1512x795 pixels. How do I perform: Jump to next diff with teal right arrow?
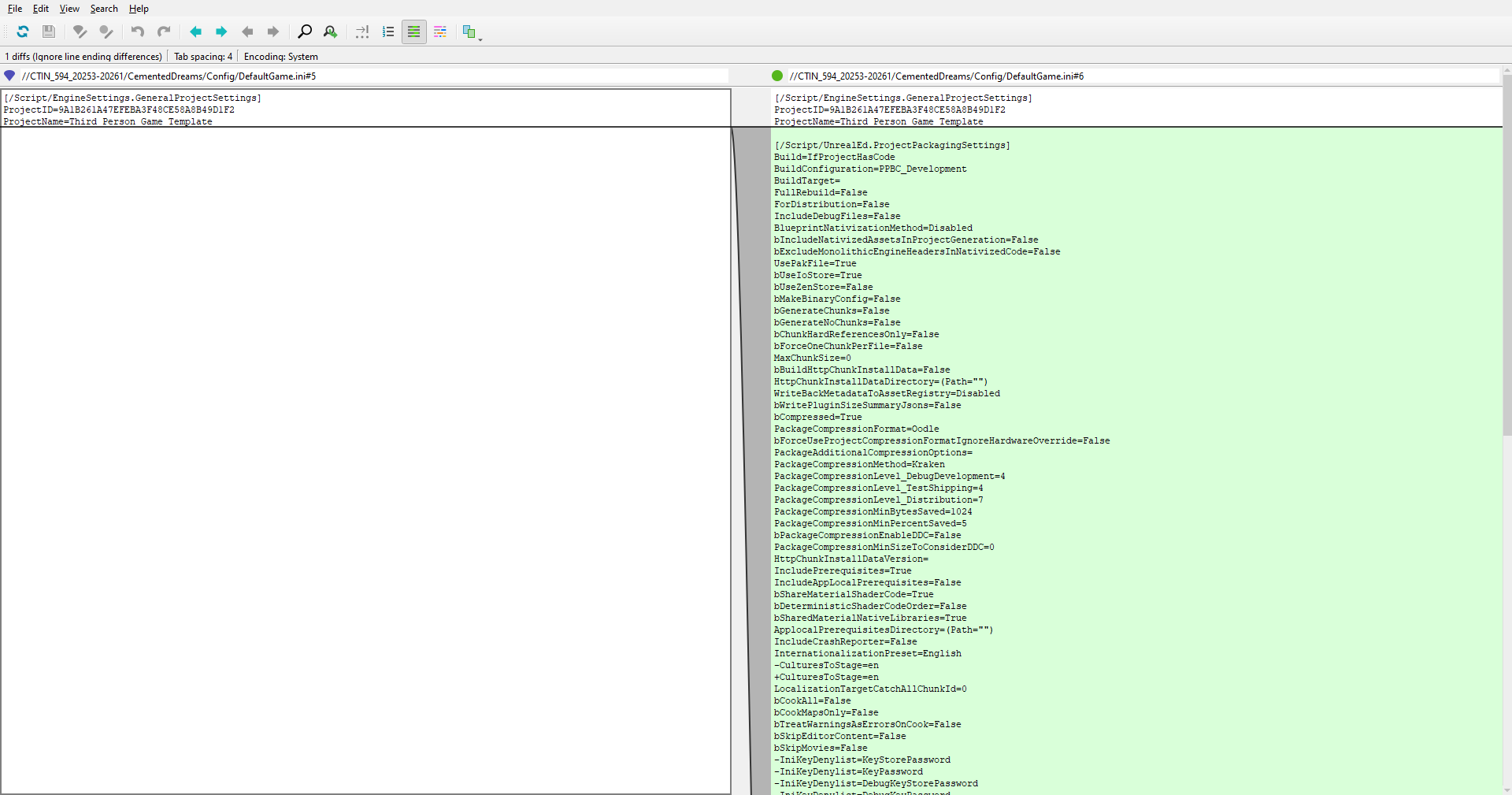[221, 32]
